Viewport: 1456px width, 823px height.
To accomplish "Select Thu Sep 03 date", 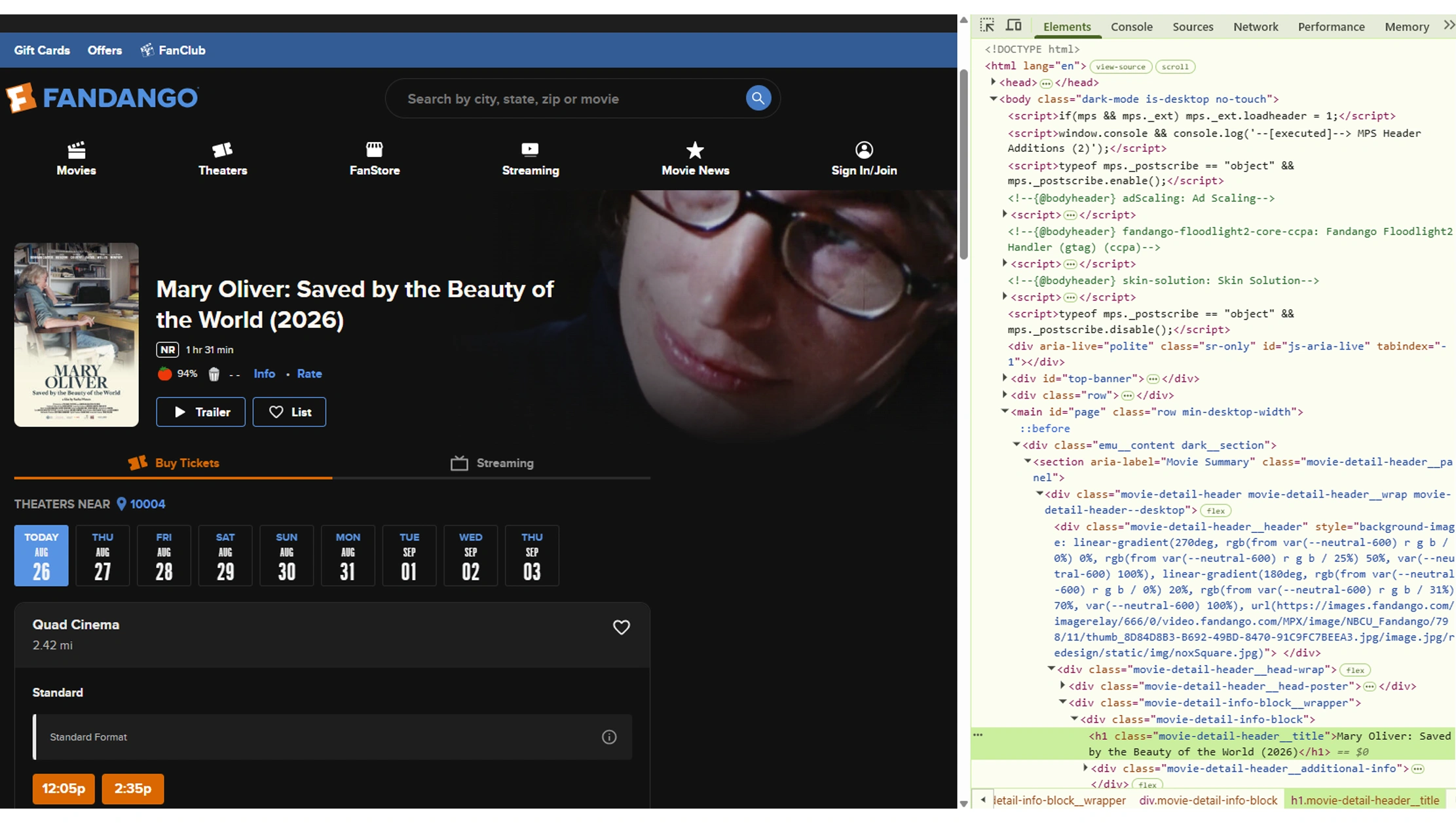I will [532, 555].
